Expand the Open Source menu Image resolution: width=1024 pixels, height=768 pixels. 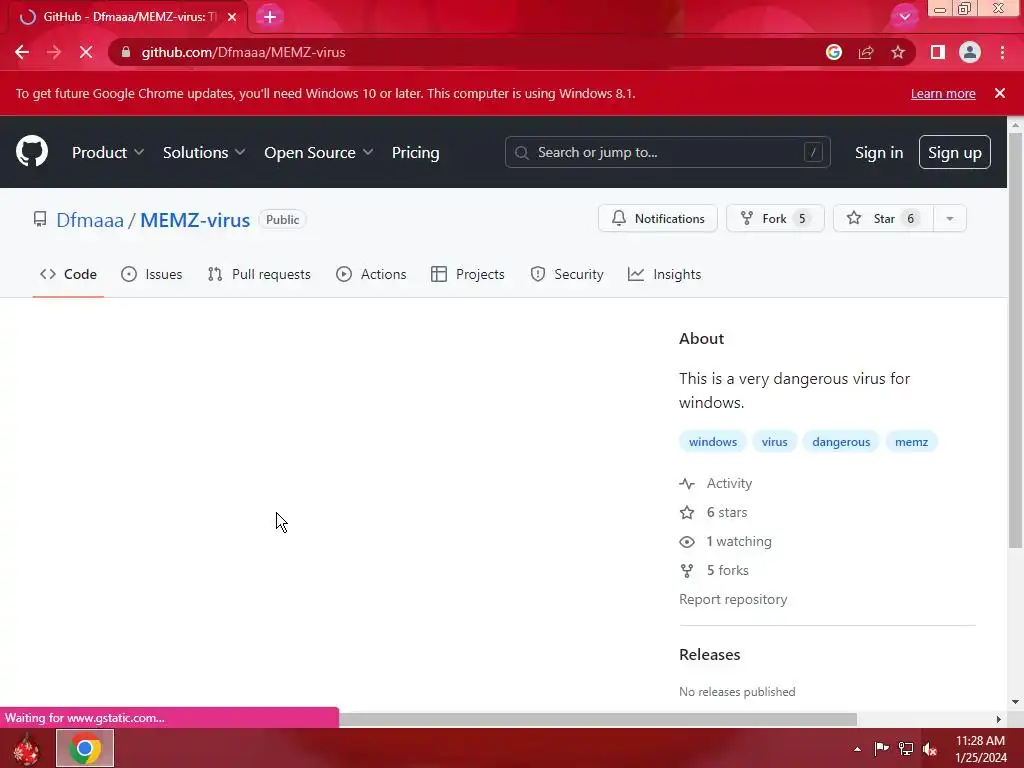pyautogui.click(x=319, y=152)
